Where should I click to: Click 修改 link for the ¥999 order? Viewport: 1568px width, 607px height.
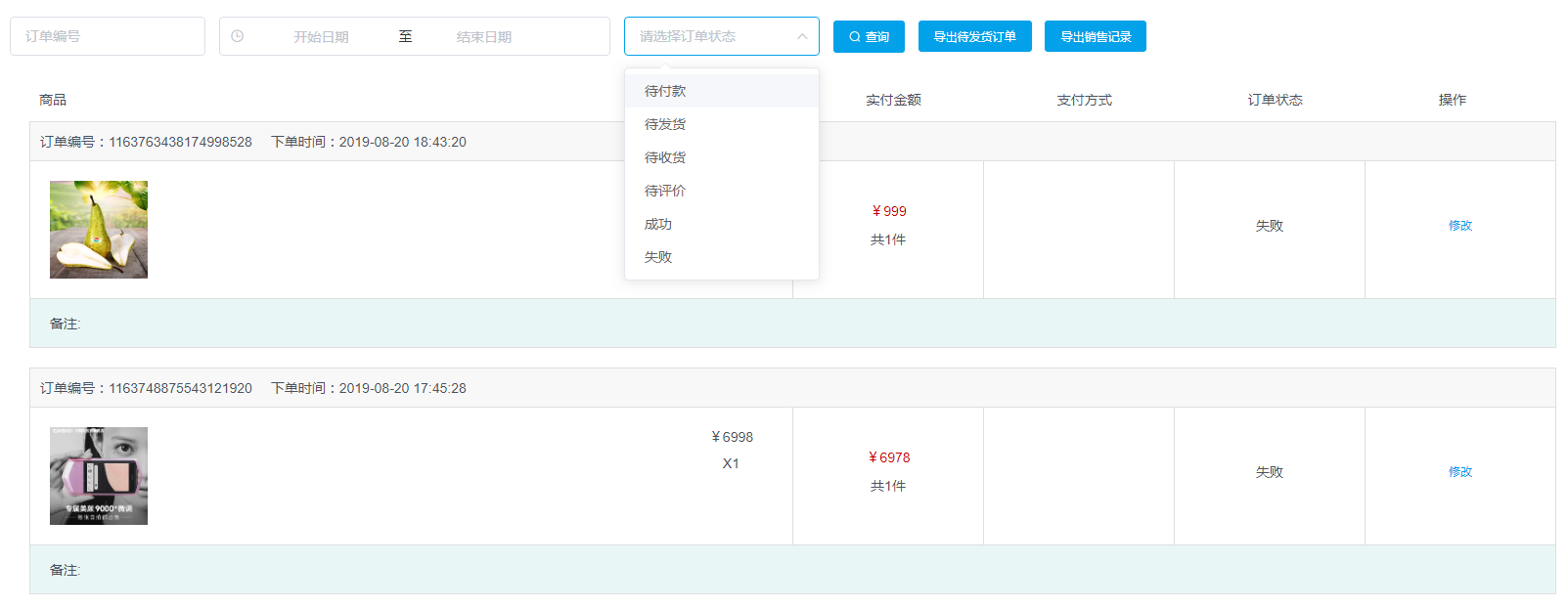point(1459,226)
